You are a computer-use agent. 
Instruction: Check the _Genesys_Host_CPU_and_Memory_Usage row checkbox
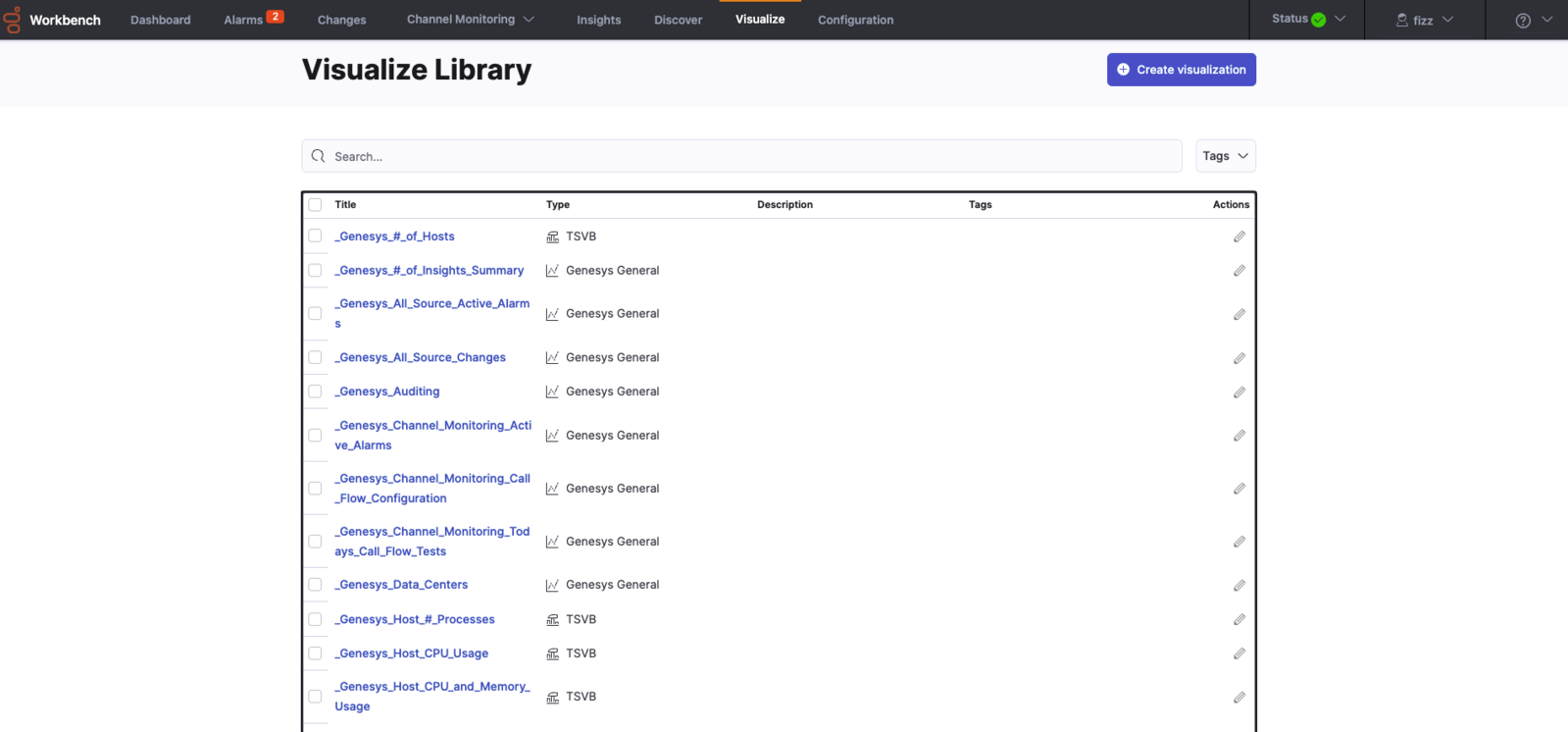pos(315,697)
